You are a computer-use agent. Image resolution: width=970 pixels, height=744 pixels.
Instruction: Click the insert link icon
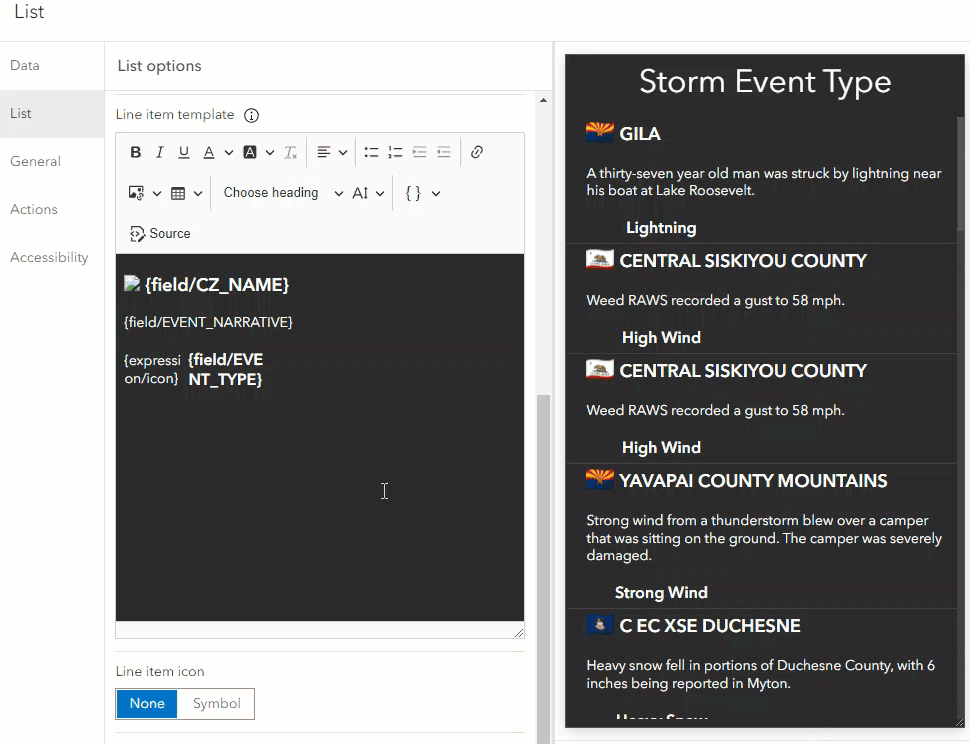coord(476,152)
